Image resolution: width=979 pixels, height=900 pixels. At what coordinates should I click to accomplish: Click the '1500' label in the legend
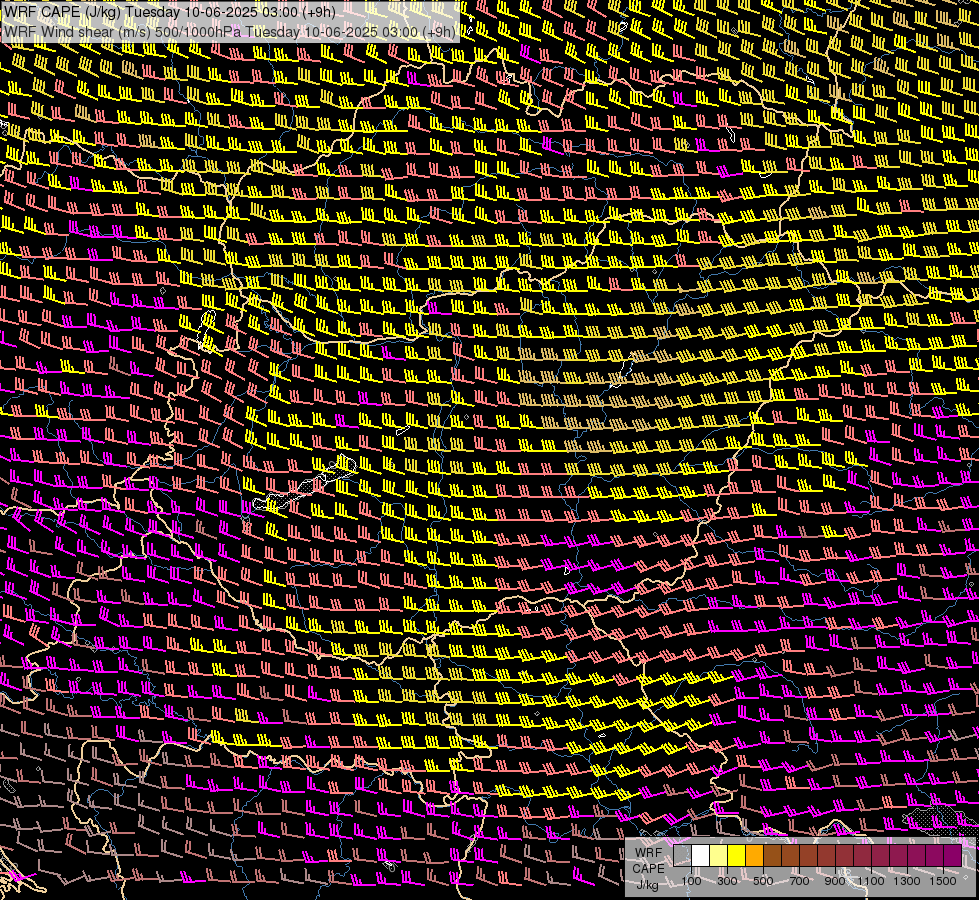(943, 881)
